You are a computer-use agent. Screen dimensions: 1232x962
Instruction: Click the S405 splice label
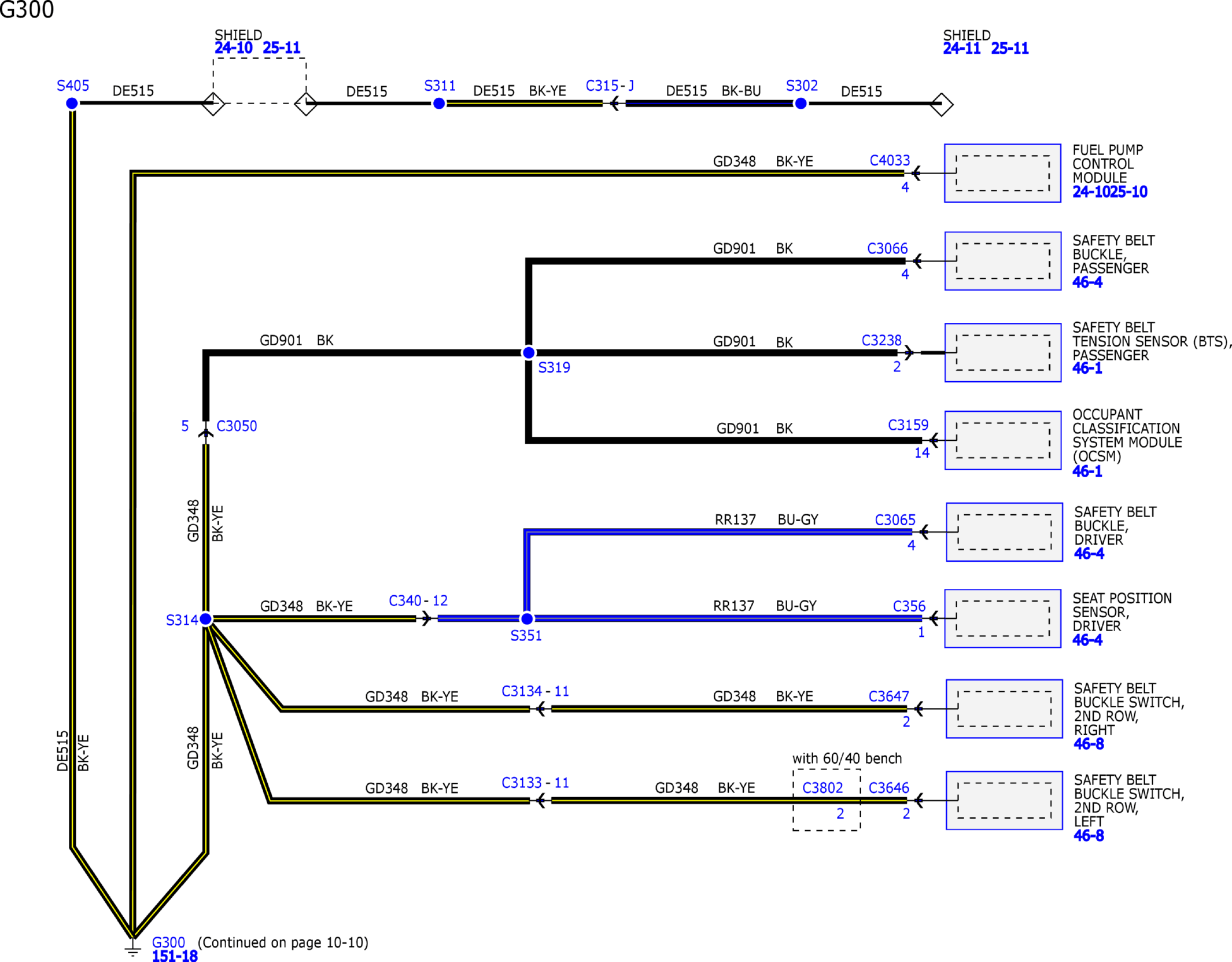(73, 86)
